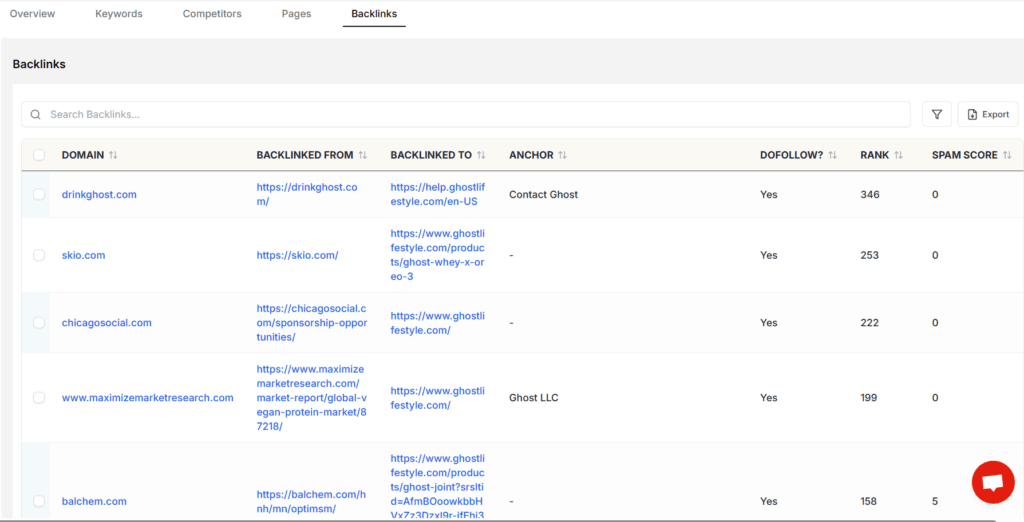Open the red chat support bubble

993,482
